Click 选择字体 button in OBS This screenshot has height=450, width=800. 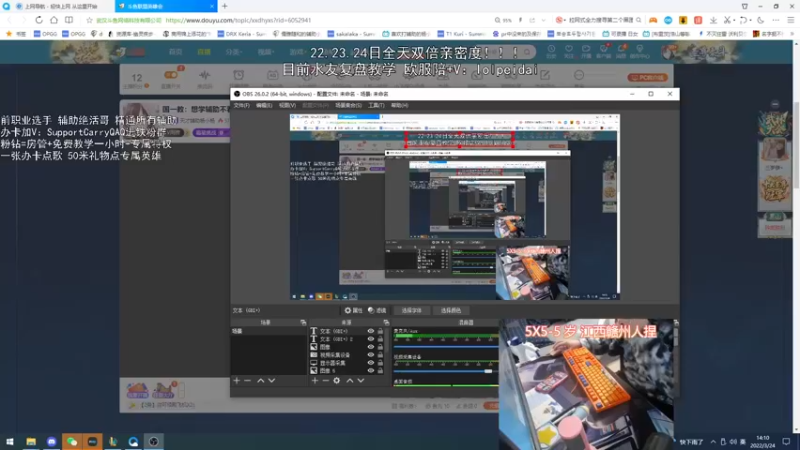411,310
